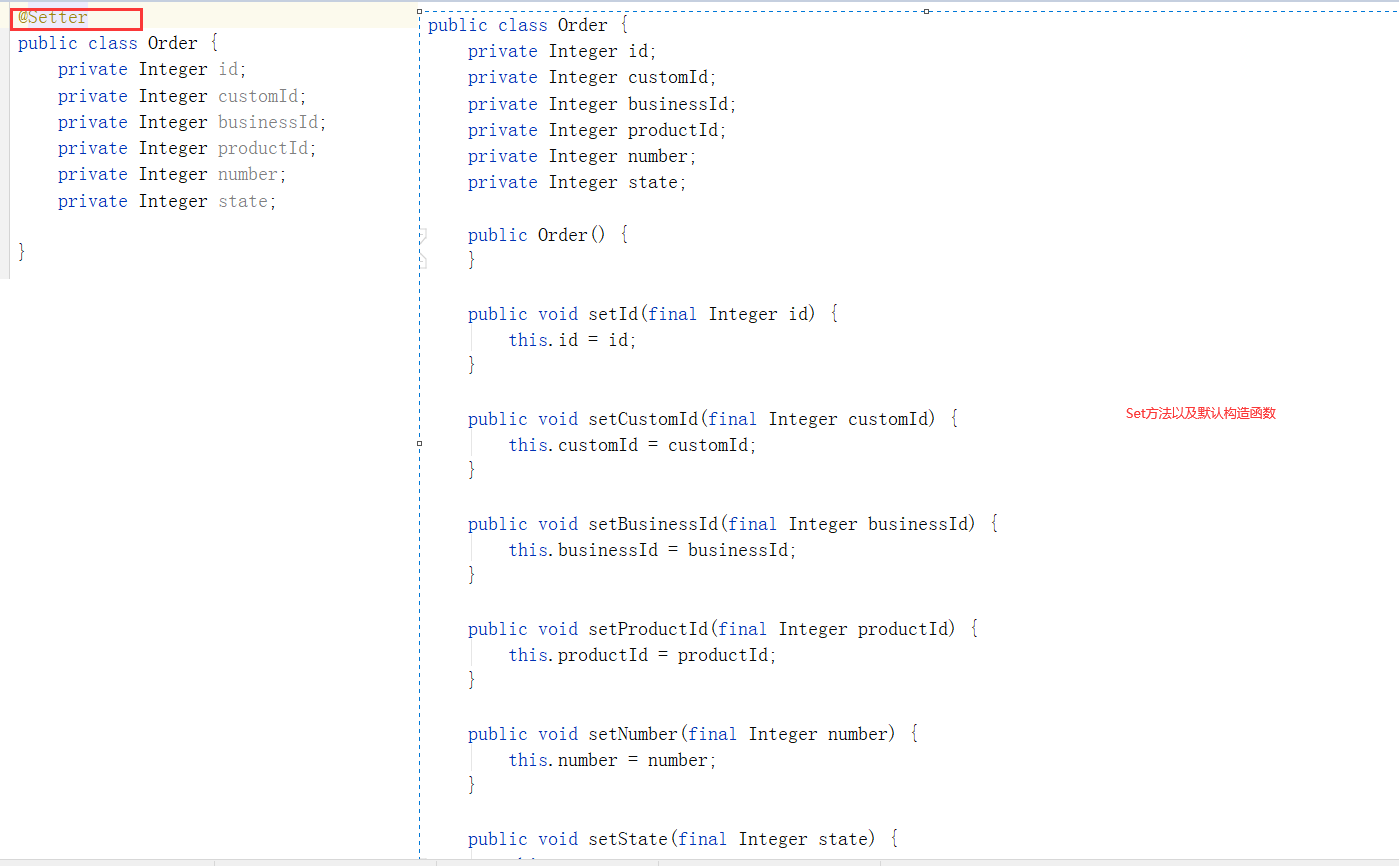
Task: Click 'private Integer state;' in left editor
Action: [x=167, y=201]
